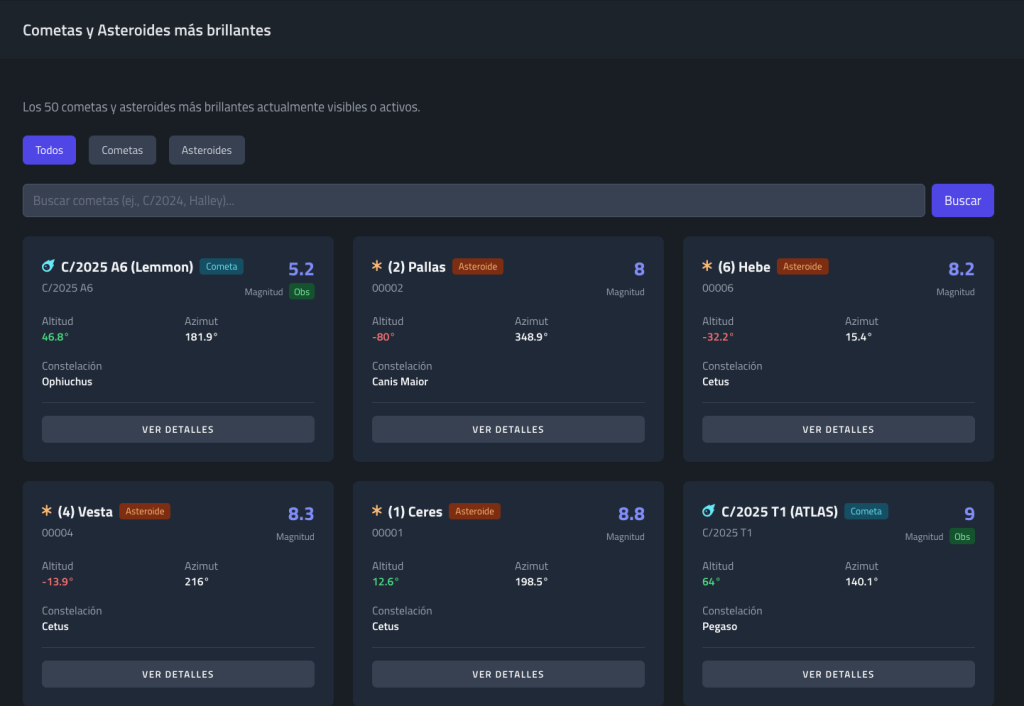Click the Ophiuchus constellation name
1024x706 pixels.
(x=67, y=381)
